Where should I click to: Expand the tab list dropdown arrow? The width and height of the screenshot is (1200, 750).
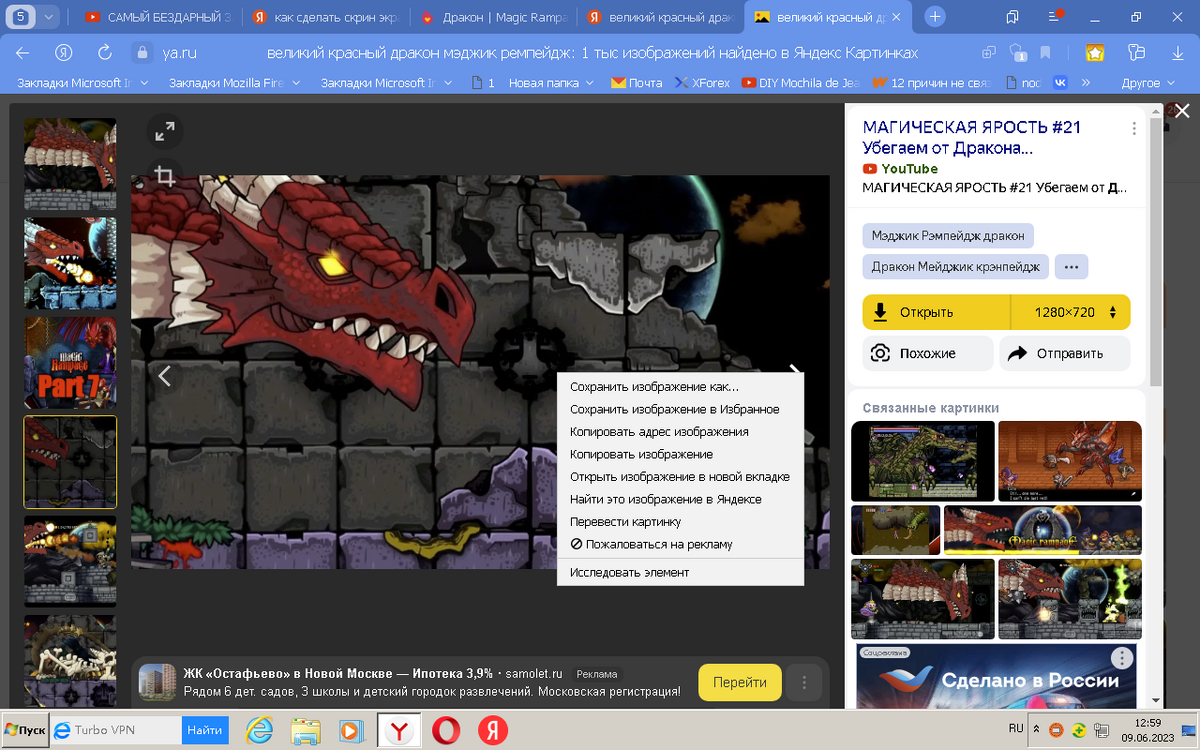[48, 17]
